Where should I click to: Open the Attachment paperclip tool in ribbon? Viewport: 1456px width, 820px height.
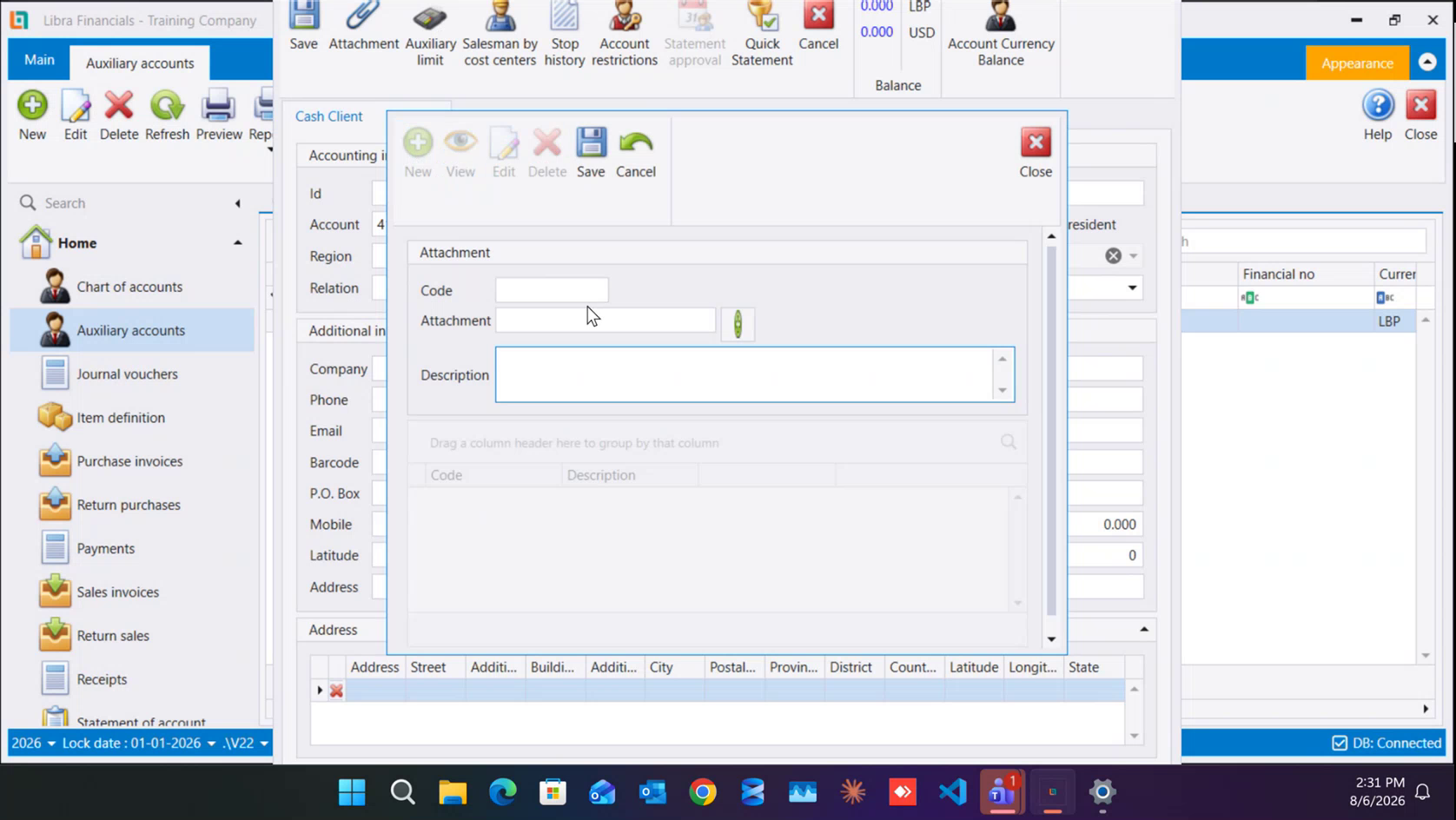point(363,26)
